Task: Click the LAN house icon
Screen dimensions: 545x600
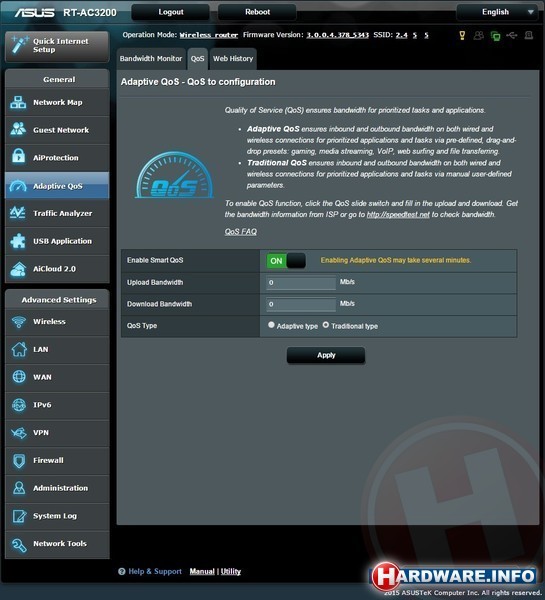Action: tap(19, 349)
